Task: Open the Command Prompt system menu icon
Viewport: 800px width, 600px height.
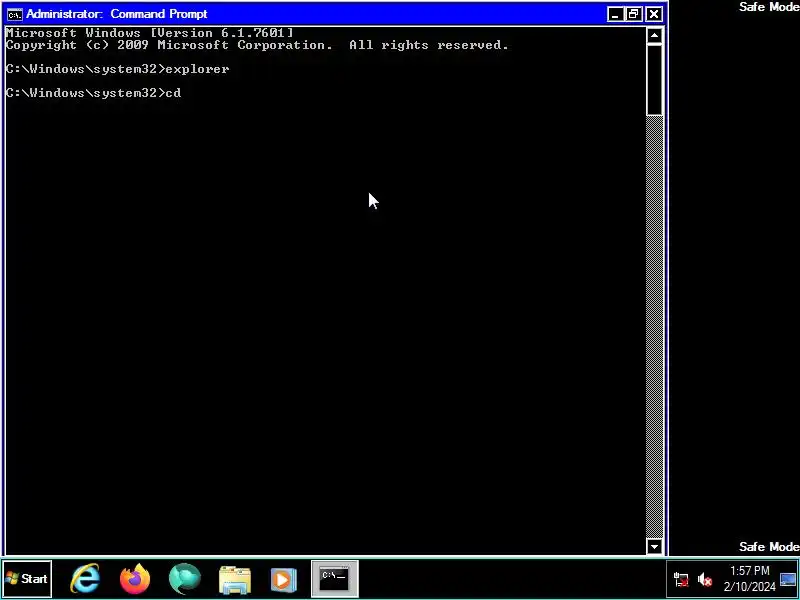Action: coord(14,14)
